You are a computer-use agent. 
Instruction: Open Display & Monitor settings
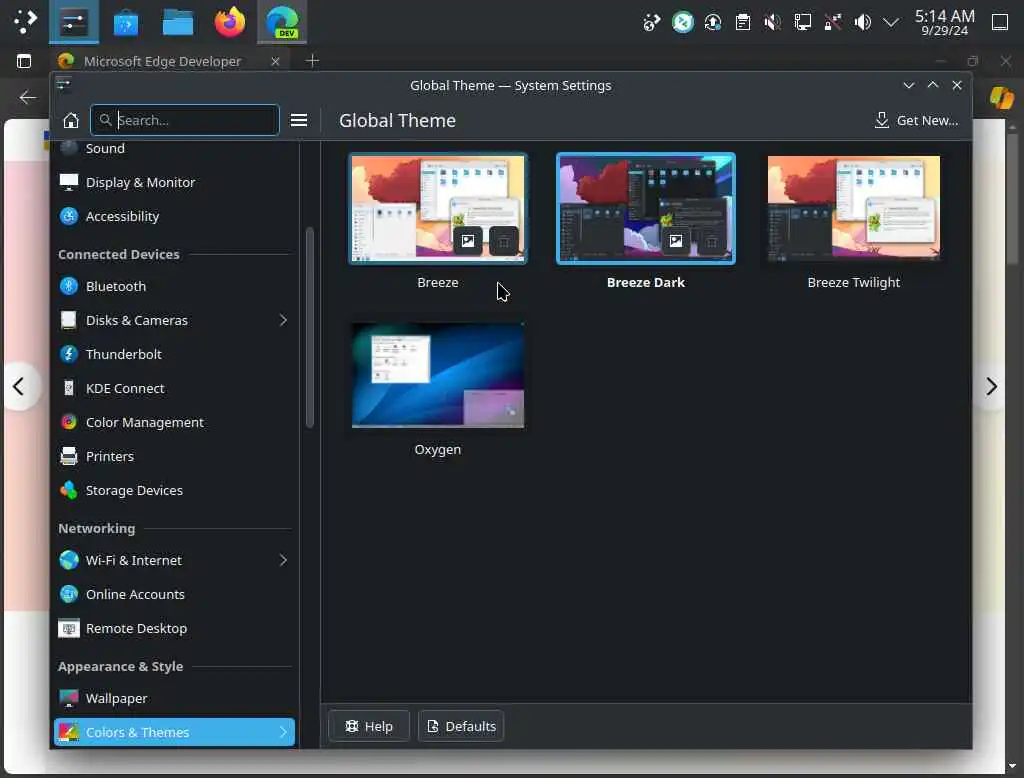click(x=174, y=182)
